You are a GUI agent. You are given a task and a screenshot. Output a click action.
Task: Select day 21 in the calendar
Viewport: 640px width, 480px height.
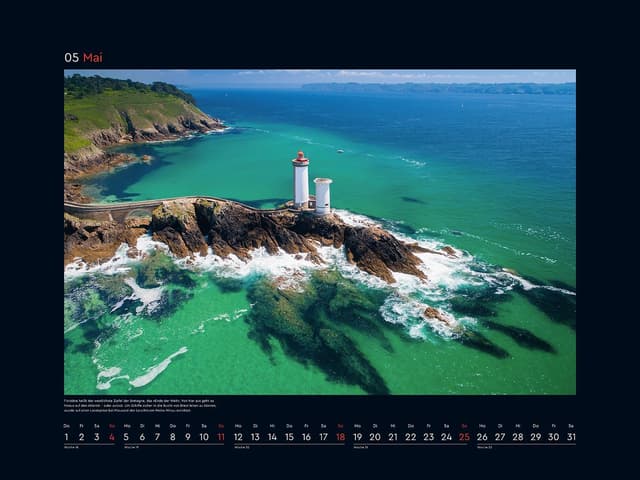coord(393,437)
